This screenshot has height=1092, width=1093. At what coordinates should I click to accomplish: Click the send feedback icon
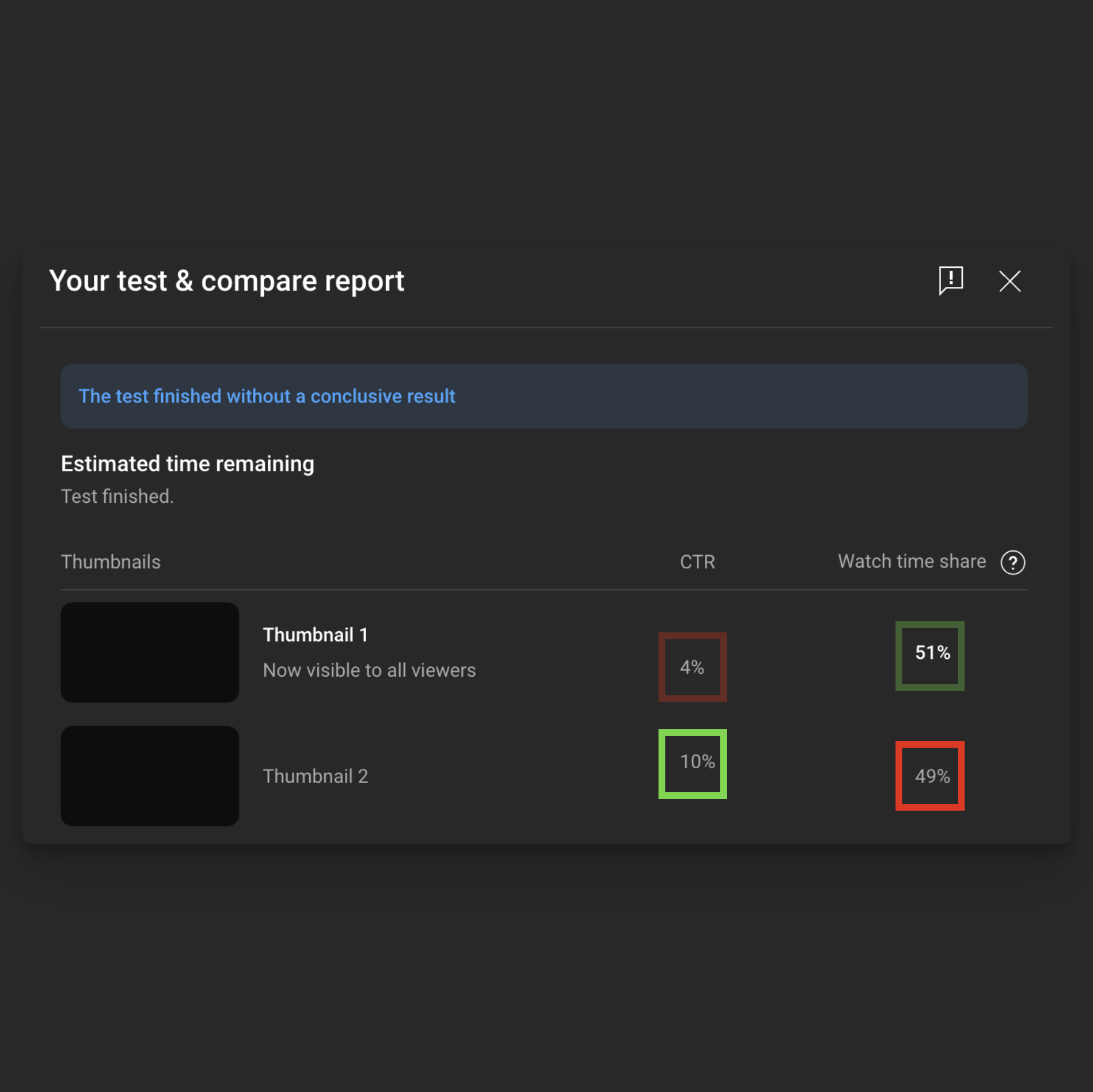[x=950, y=281]
